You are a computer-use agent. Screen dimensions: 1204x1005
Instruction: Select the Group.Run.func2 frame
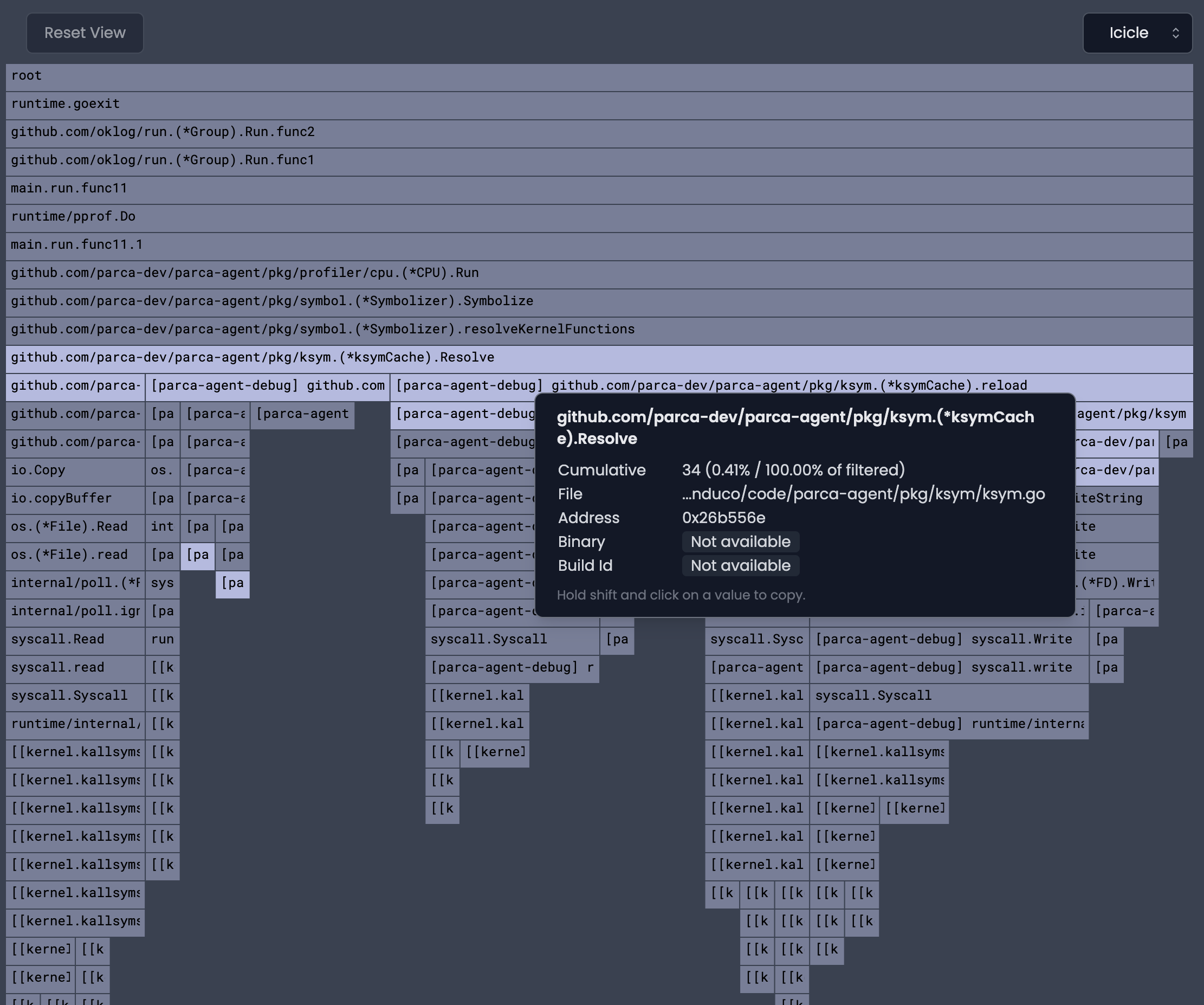pyautogui.click(x=599, y=132)
